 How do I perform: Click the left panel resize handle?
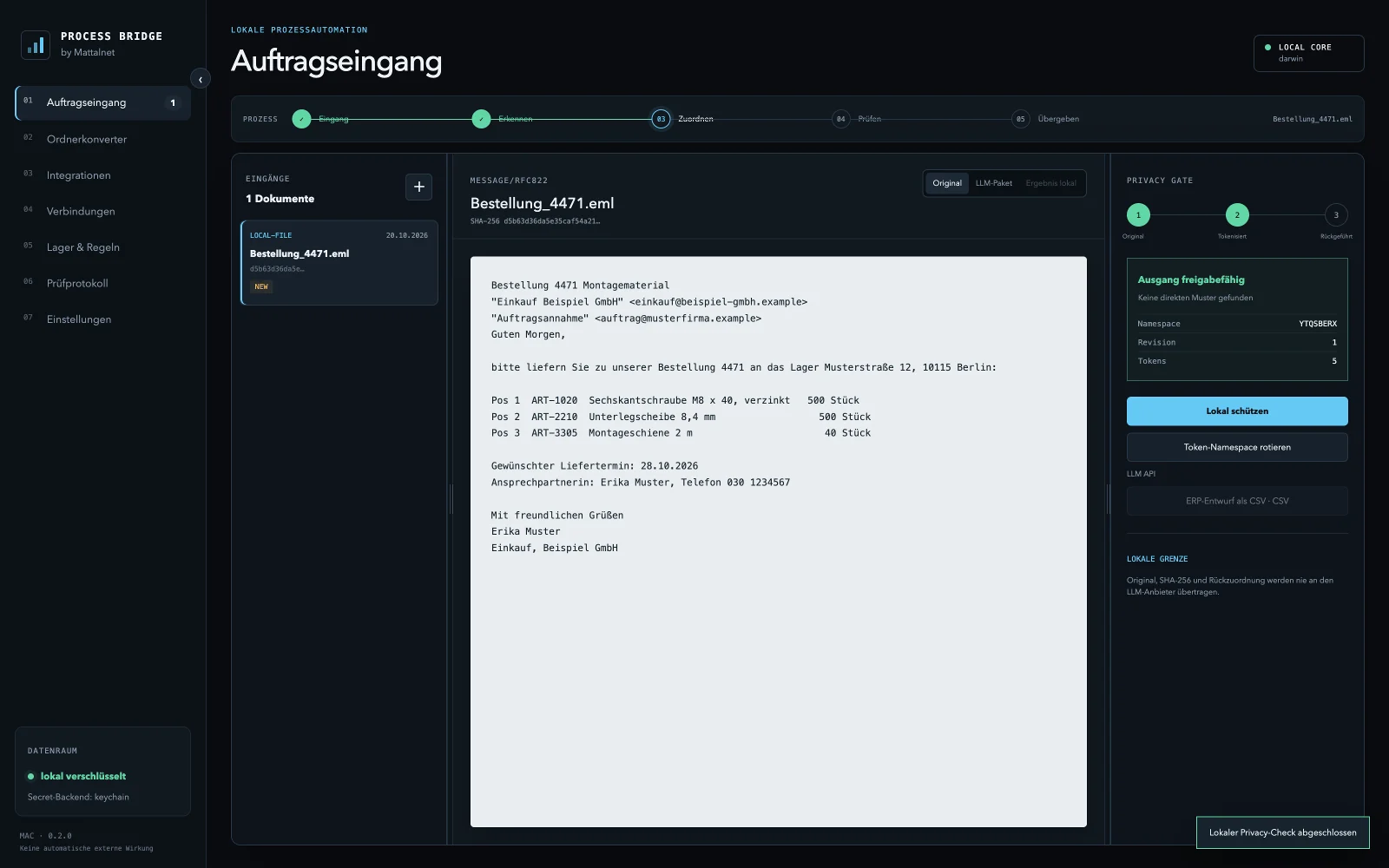451,499
